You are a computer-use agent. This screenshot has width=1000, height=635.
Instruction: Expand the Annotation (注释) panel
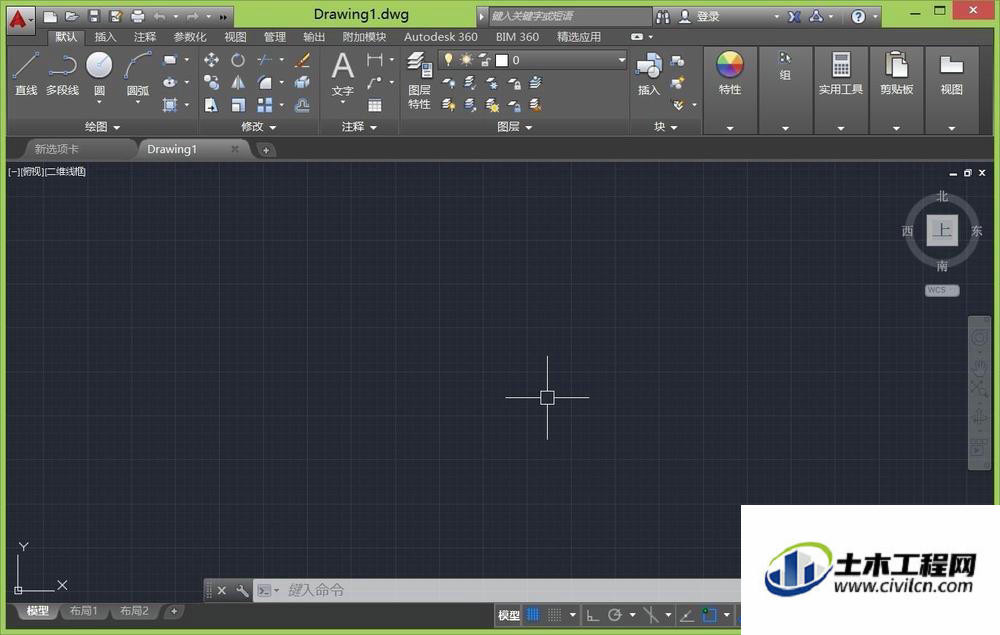[x=359, y=127]
